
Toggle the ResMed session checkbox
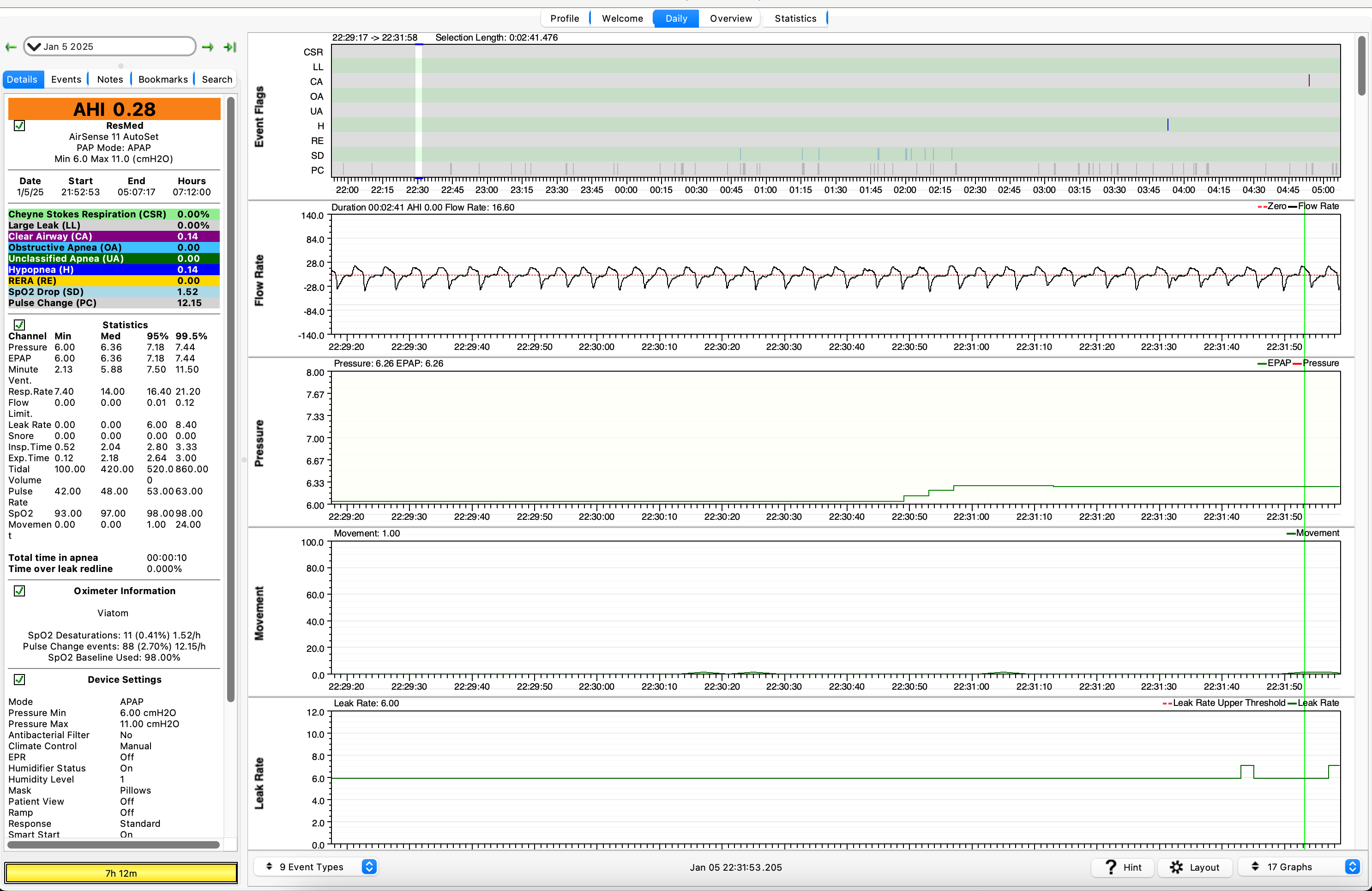[19, 126]
